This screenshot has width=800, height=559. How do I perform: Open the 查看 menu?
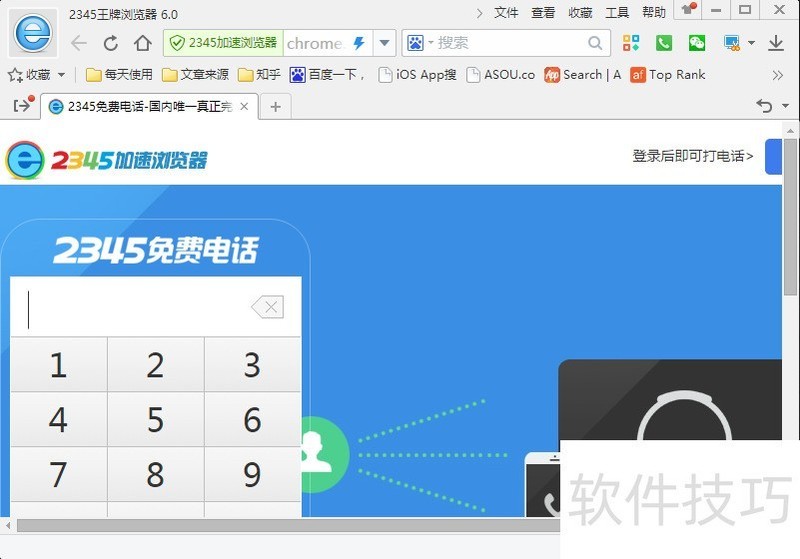543,12
